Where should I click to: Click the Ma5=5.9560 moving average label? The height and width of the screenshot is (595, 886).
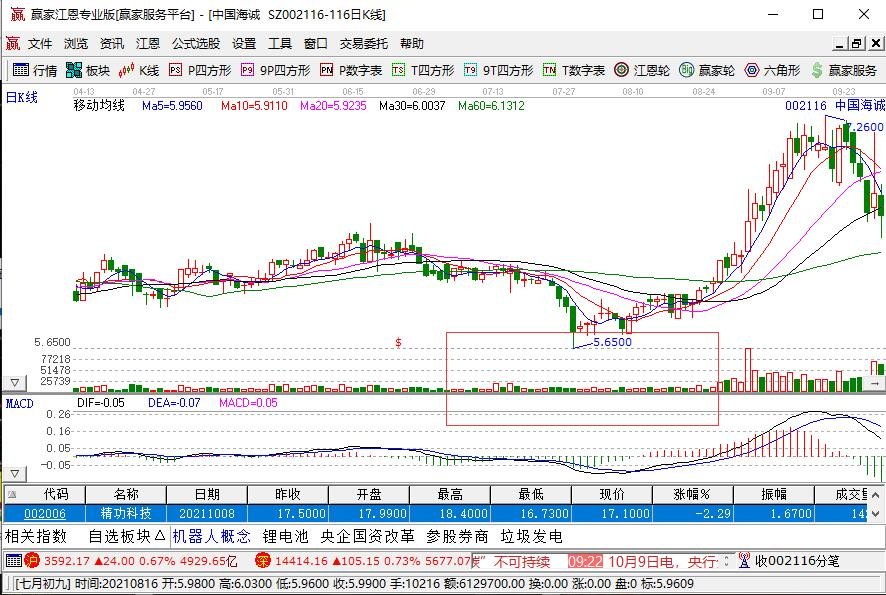point(172,106)
